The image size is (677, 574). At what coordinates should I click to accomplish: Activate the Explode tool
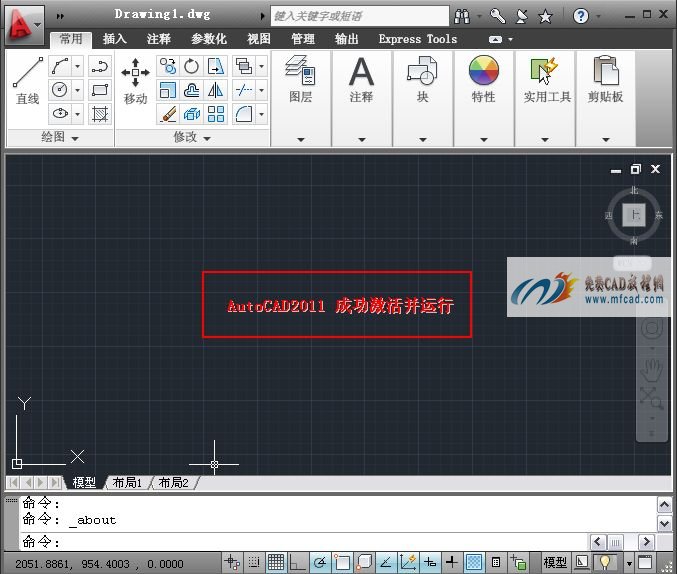191,114
